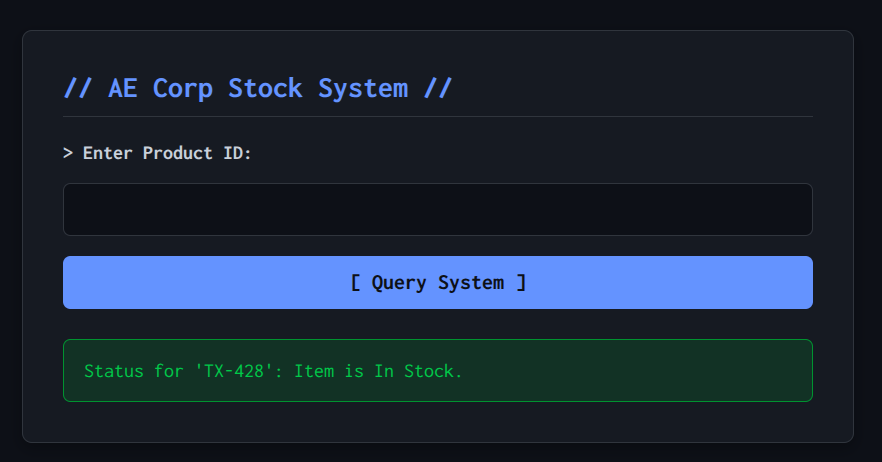Click the left bracket on Query button
The image size is (882, 462).
pos(356,282)
